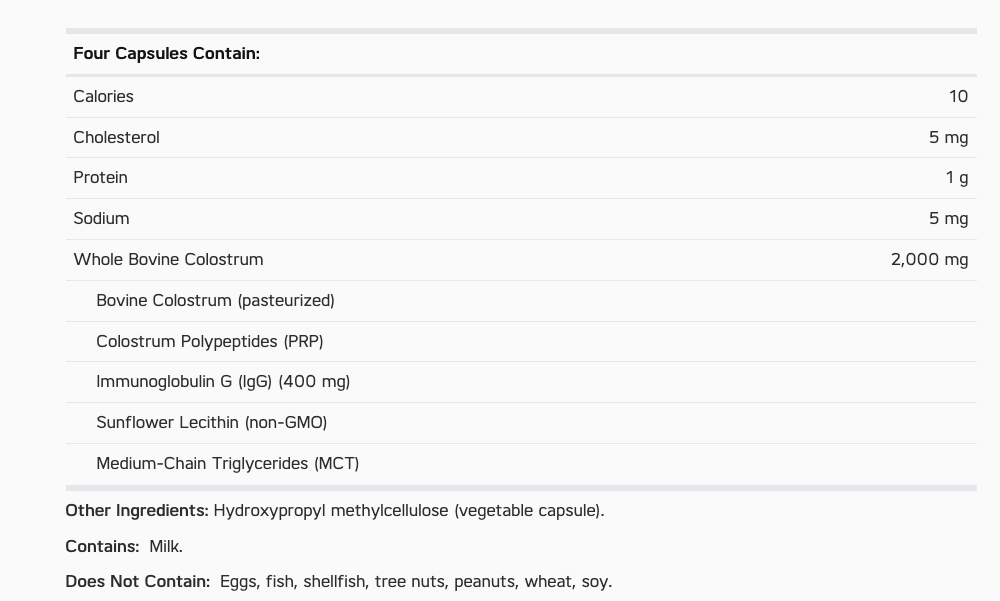Select the Cholesterol row label
Viewport: 1000px width, 601px height.
(x=116, y=137)
